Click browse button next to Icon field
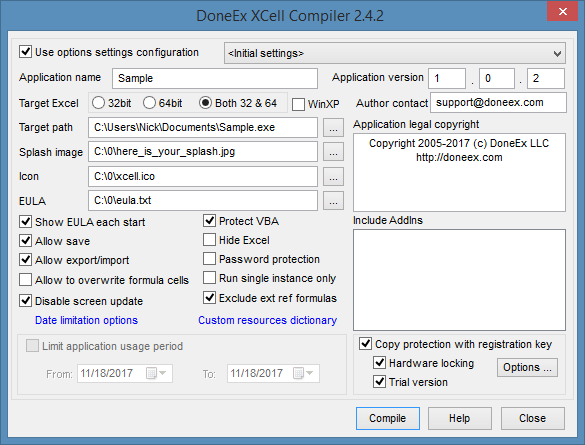 point(333,176)
